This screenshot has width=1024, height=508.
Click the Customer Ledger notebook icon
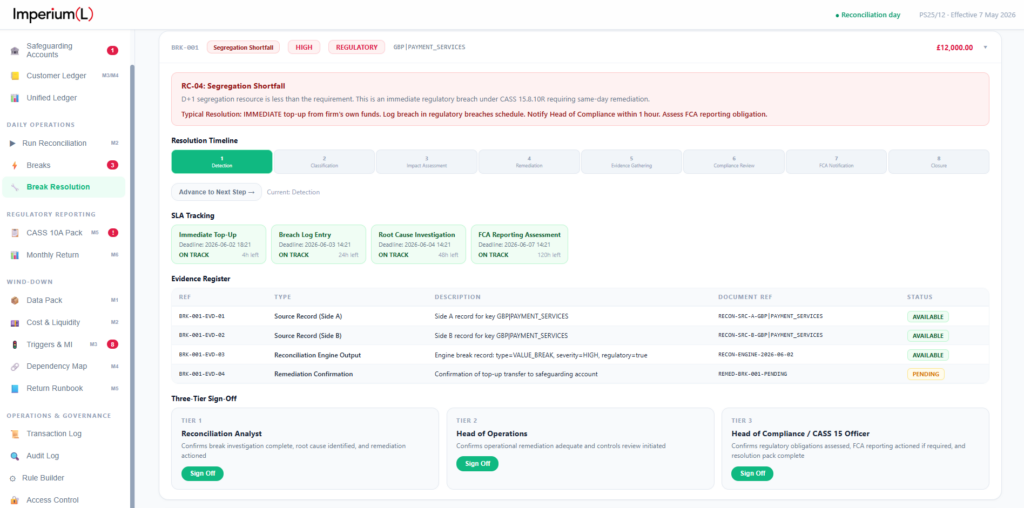15,76
